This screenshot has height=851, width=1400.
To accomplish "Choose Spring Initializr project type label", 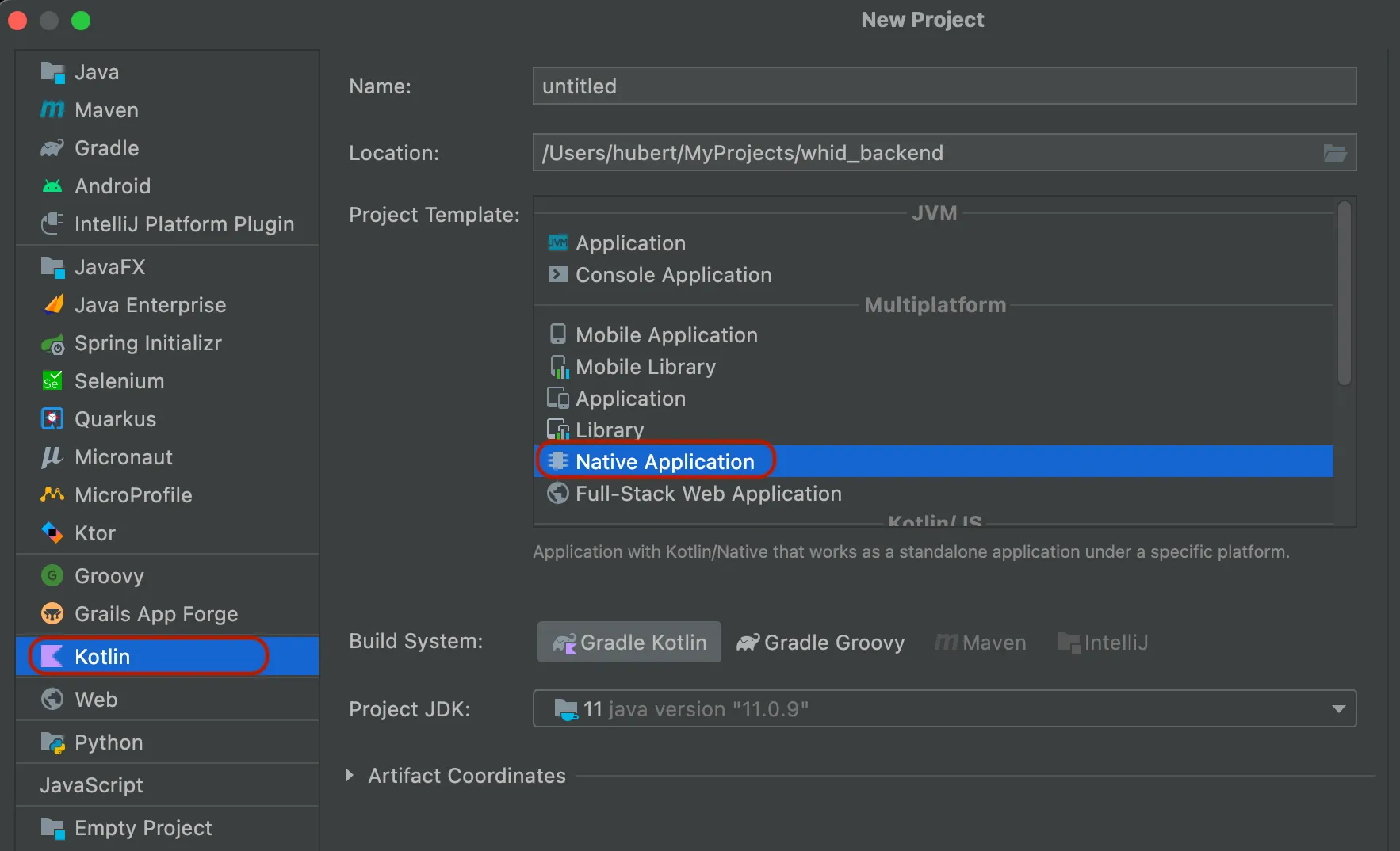I will point(148,343).
